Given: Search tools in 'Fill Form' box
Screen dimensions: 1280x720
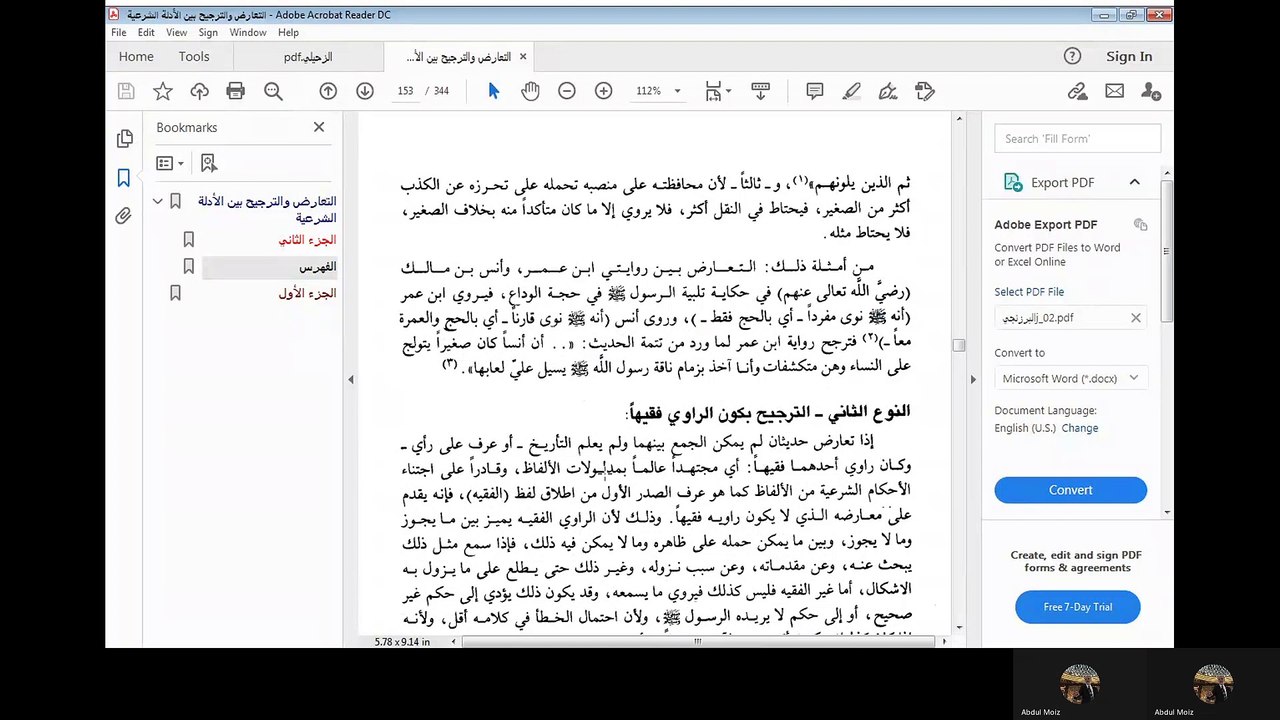Looking at the screenshot, I should (x=1077, y=139).
